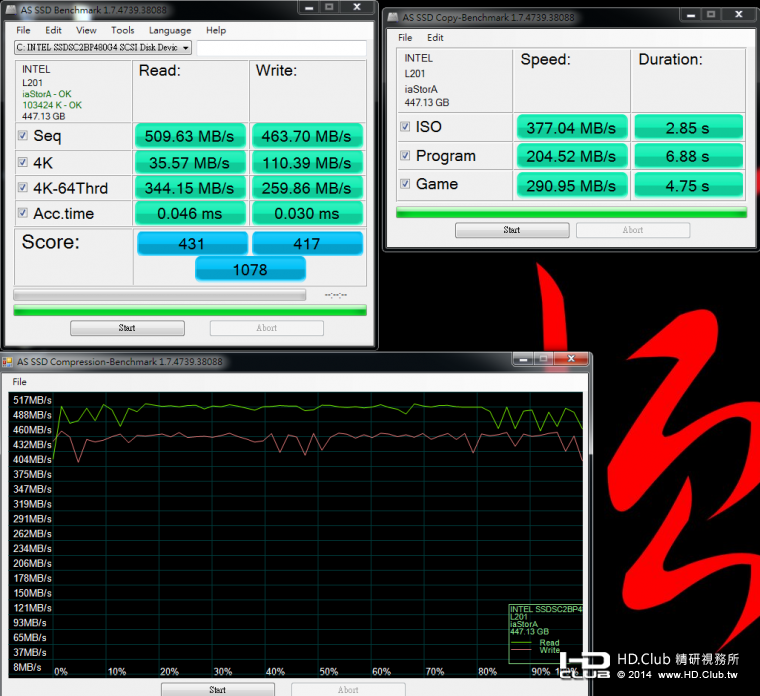
Task: Open the Tools menu
Action: pos(123,30)
